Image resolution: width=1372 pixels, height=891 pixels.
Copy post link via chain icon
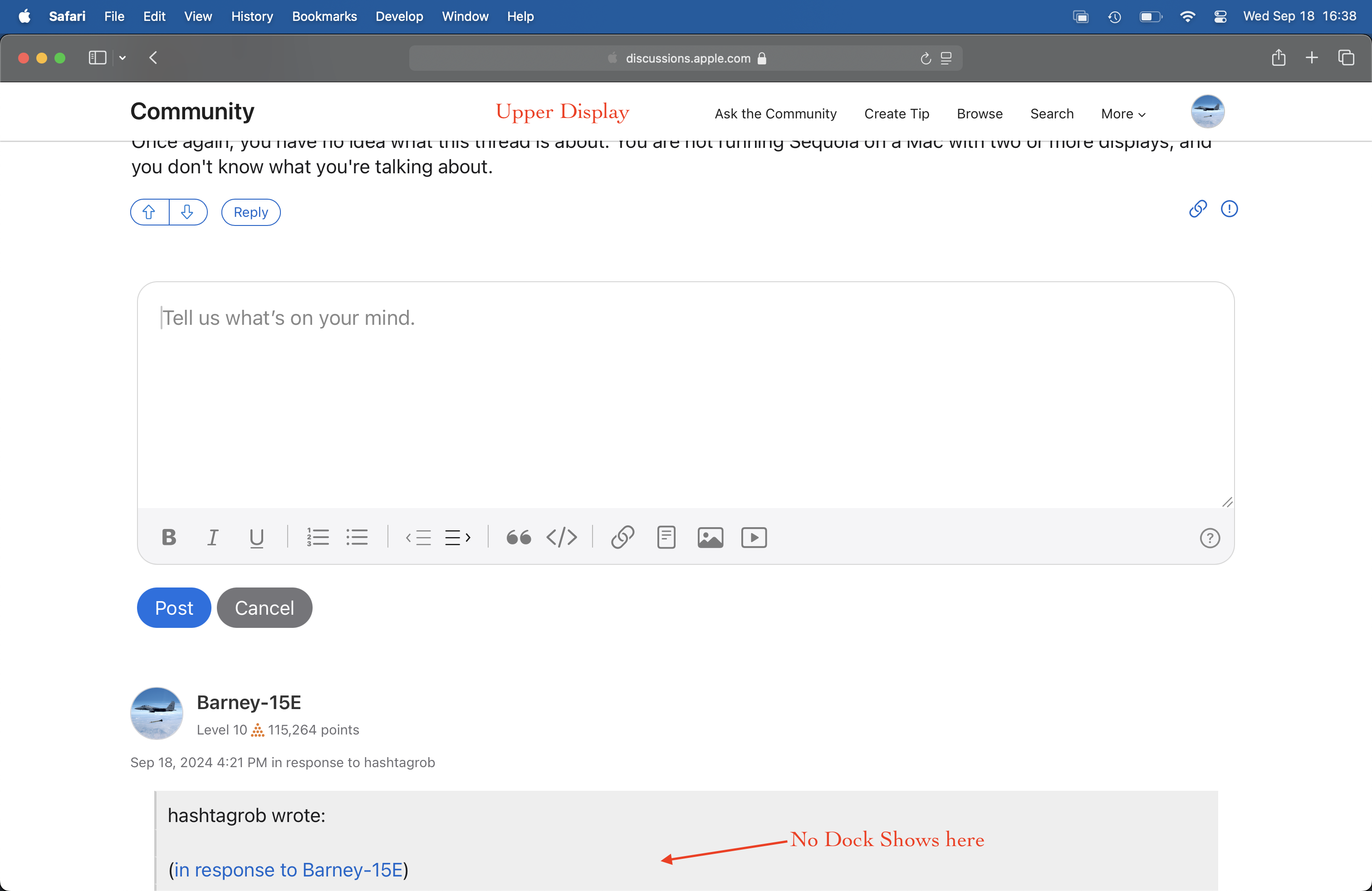tap(1198, 209)
